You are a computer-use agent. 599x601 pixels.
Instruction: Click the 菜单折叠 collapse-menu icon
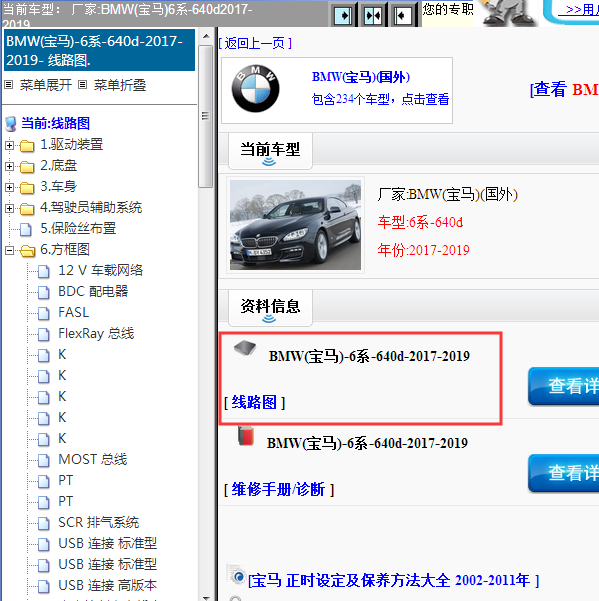point(82,85)
